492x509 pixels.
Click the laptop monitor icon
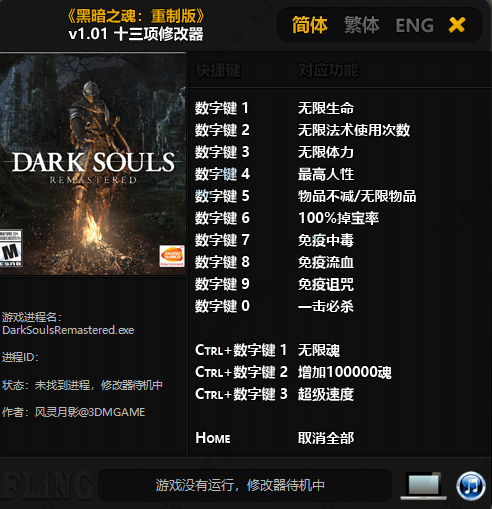(424, 486)
